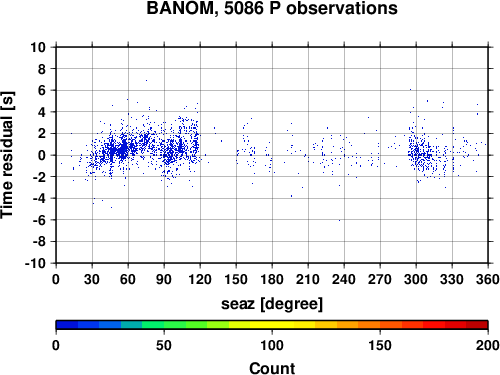Screen dimensions: 500x375
Task: Select the dark red end of colorbar
Action: tap(477, 325)
